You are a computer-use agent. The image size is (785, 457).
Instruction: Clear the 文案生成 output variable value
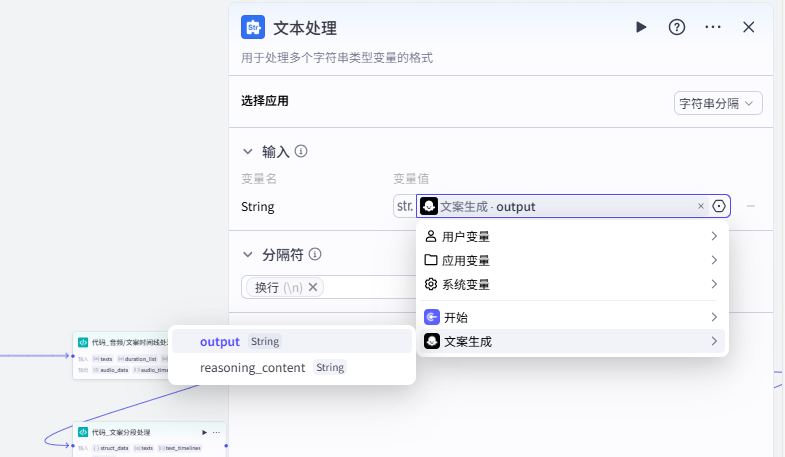coord(700,207)
